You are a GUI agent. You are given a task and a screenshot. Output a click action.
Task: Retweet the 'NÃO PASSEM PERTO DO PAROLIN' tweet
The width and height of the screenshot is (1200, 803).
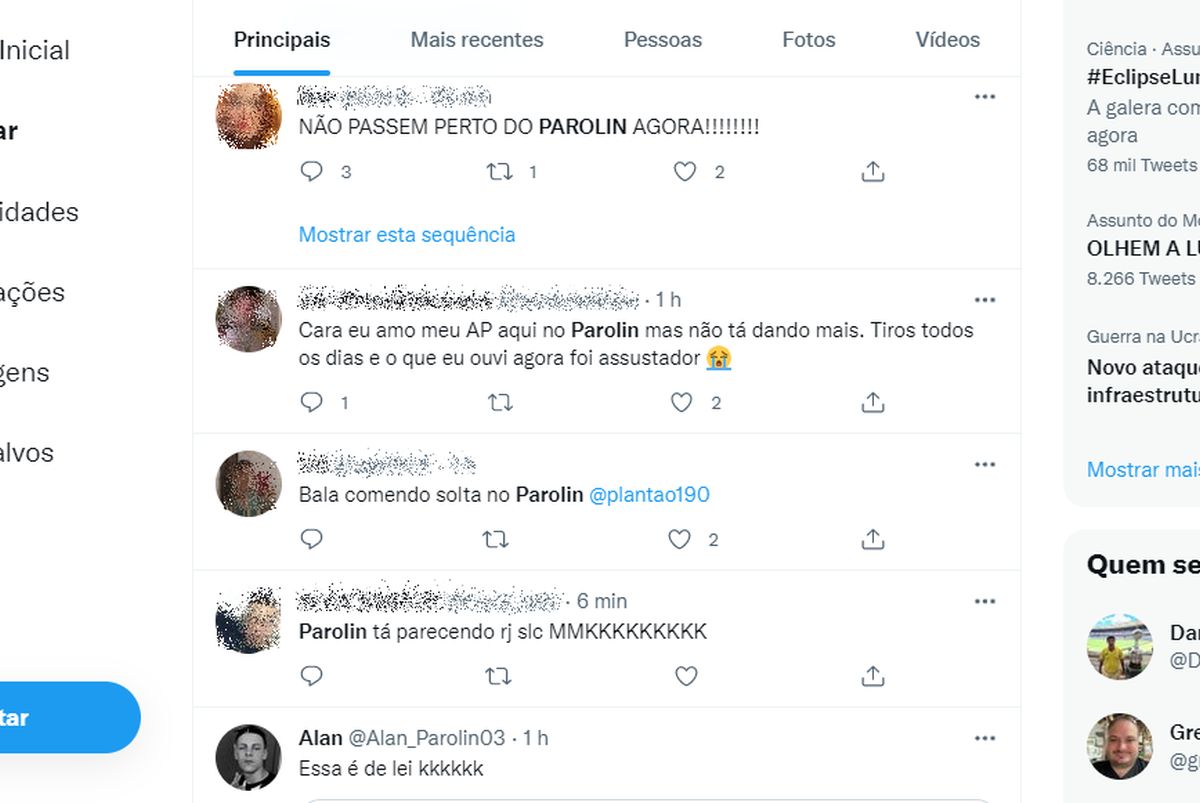499,172
